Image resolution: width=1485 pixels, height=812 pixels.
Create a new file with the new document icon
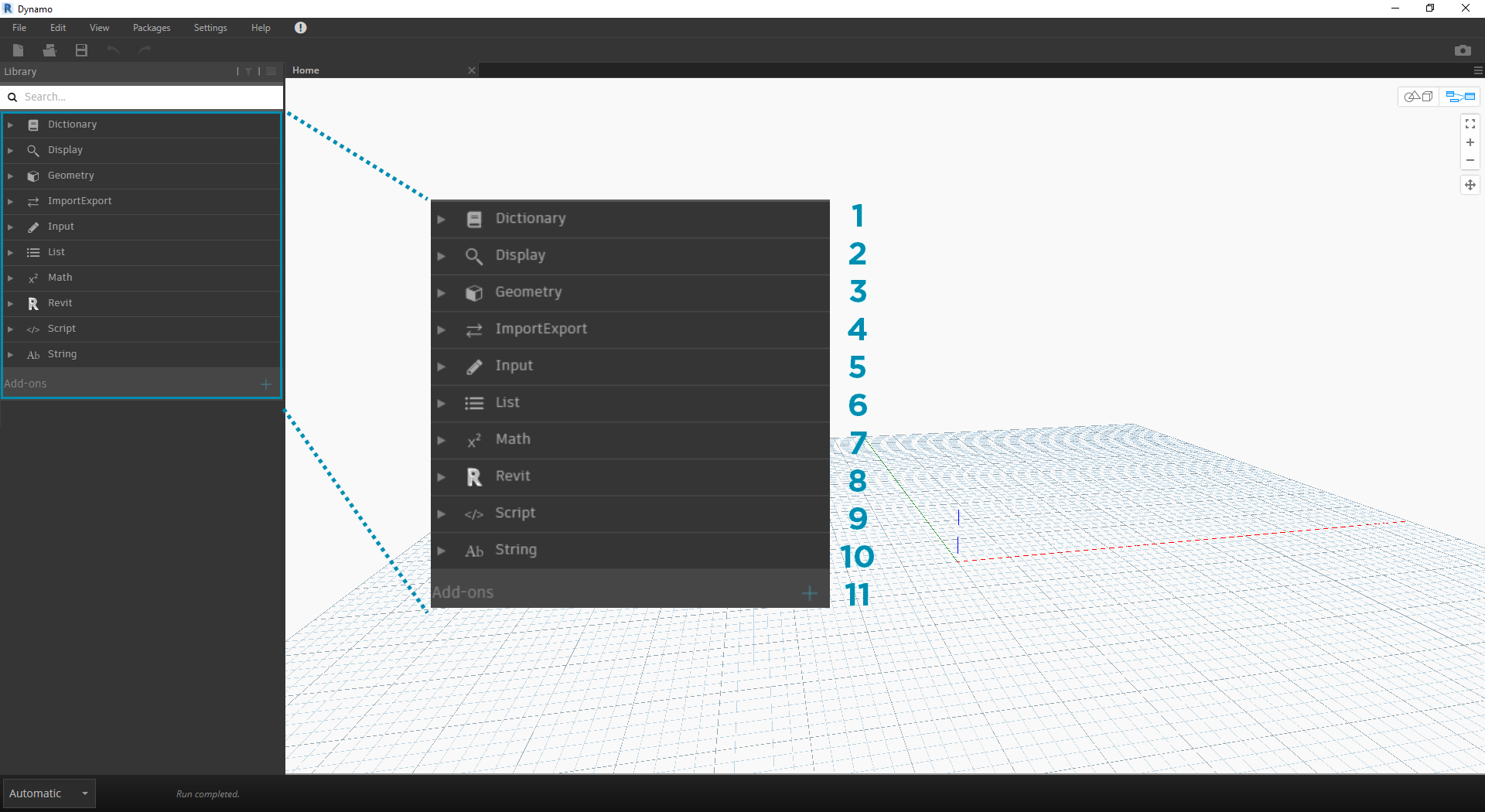click(17, 50)
